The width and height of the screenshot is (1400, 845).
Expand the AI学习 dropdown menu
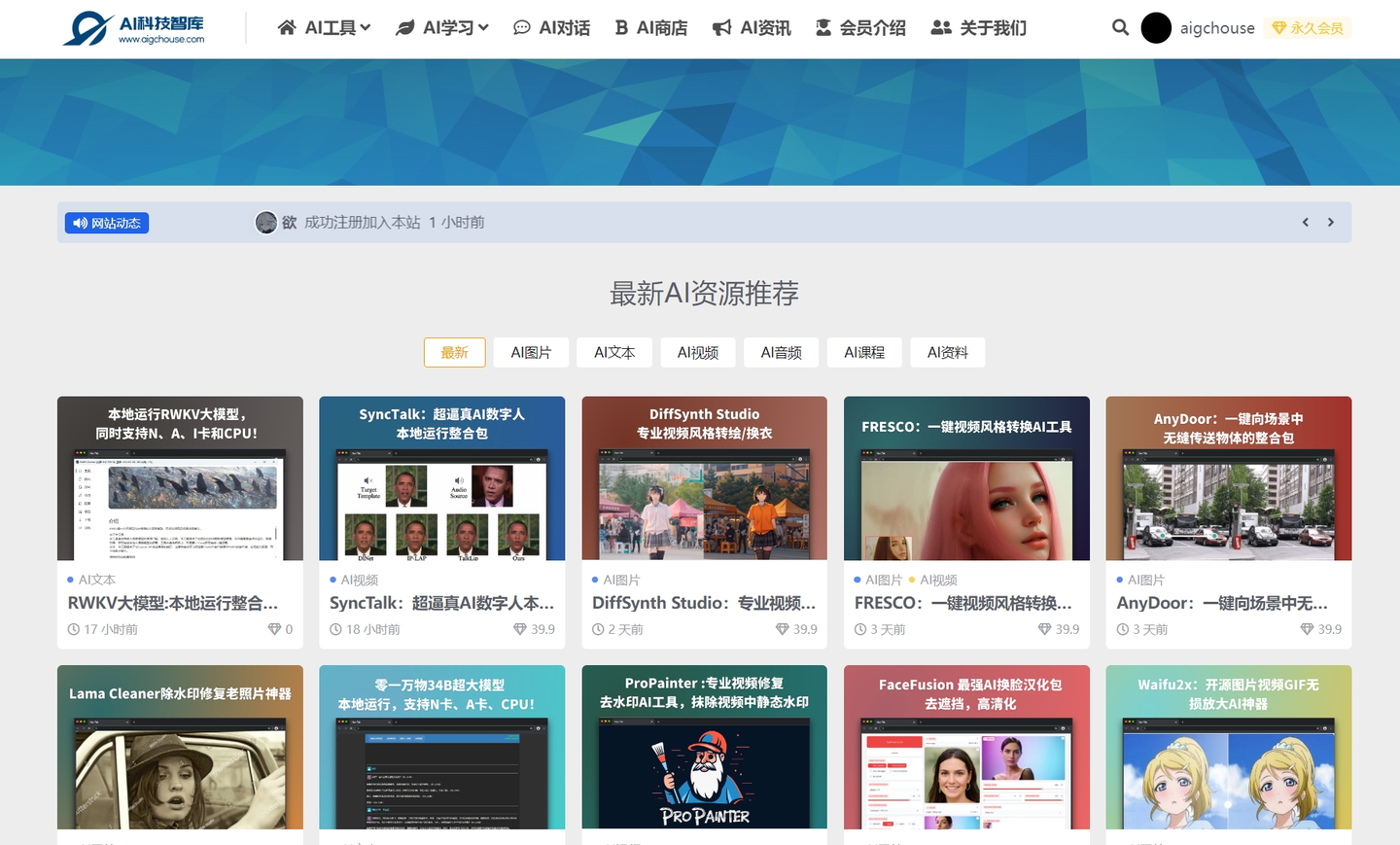442,28
